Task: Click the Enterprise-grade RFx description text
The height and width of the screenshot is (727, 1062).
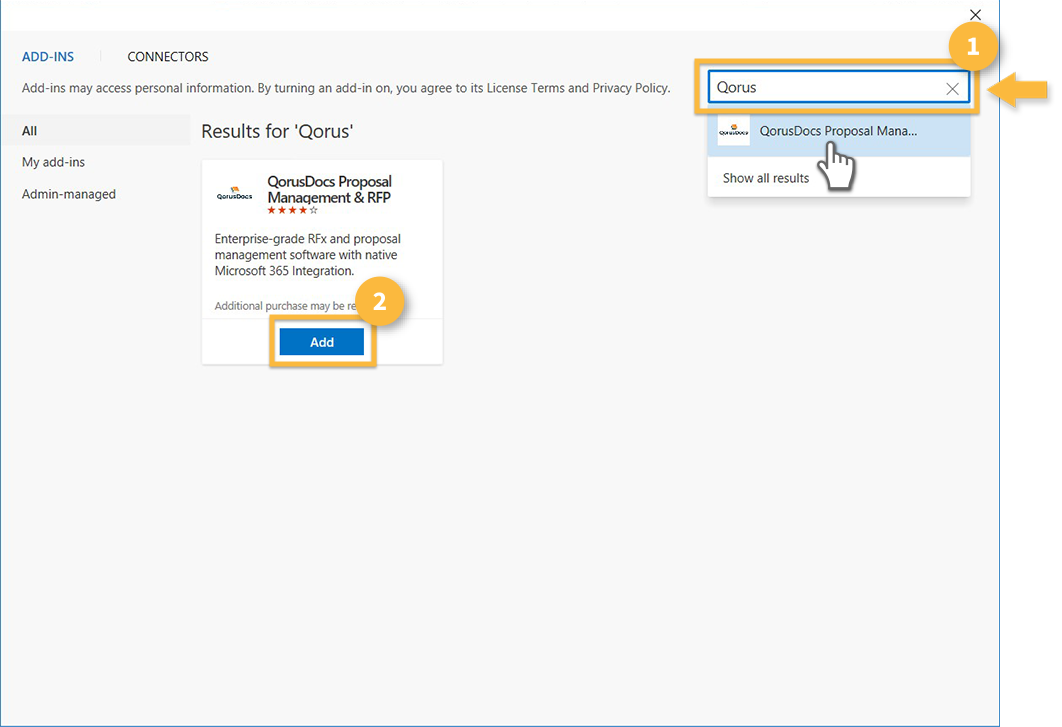Action: [x=307, y=255]
